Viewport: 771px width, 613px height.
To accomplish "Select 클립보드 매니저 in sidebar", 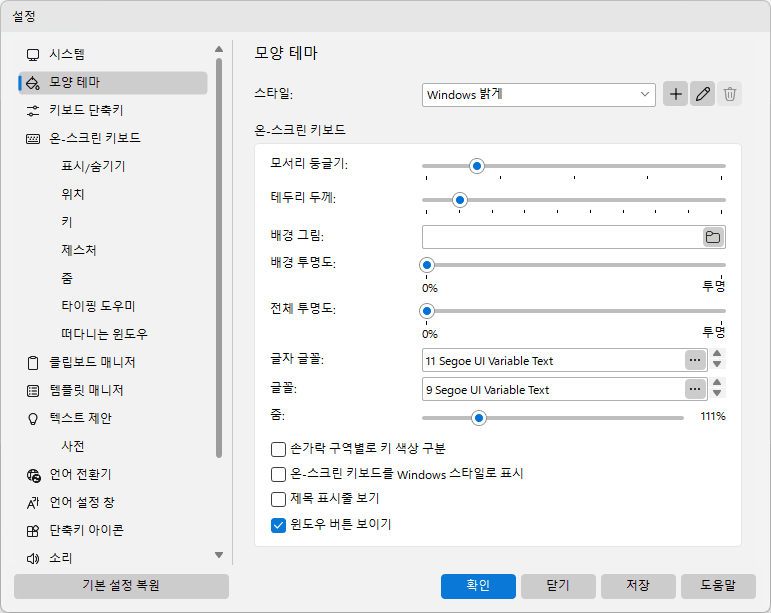I will click(x=113, y=363).
